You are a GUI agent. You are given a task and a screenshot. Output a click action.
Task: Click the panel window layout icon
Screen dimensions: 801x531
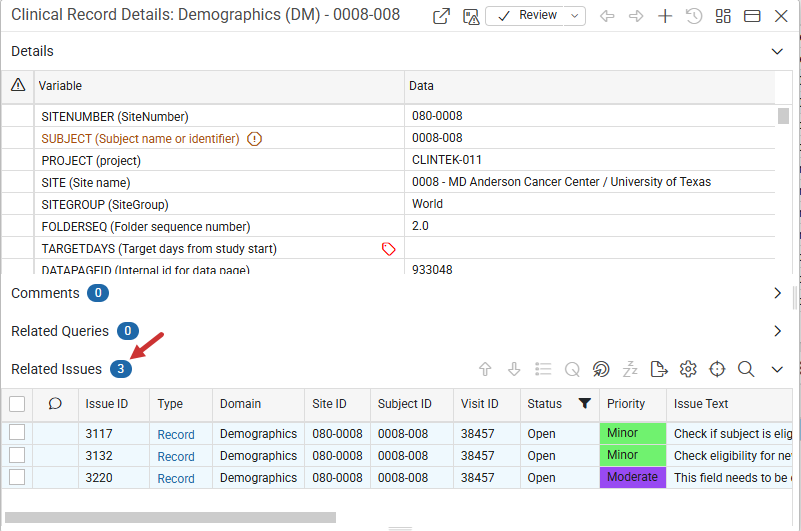tap(752, 16)
